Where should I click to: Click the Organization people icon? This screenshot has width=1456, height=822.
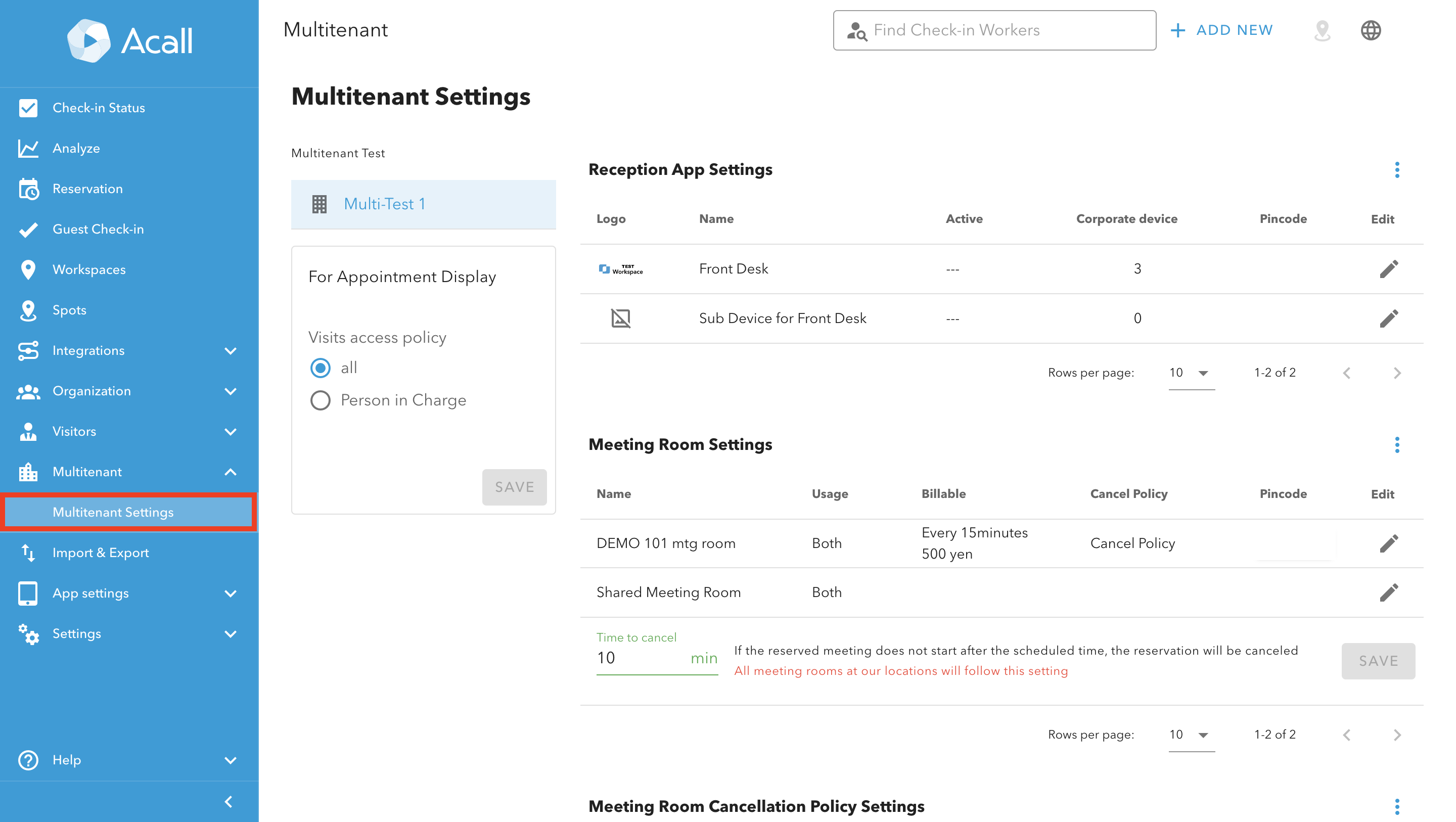[28, 391]
